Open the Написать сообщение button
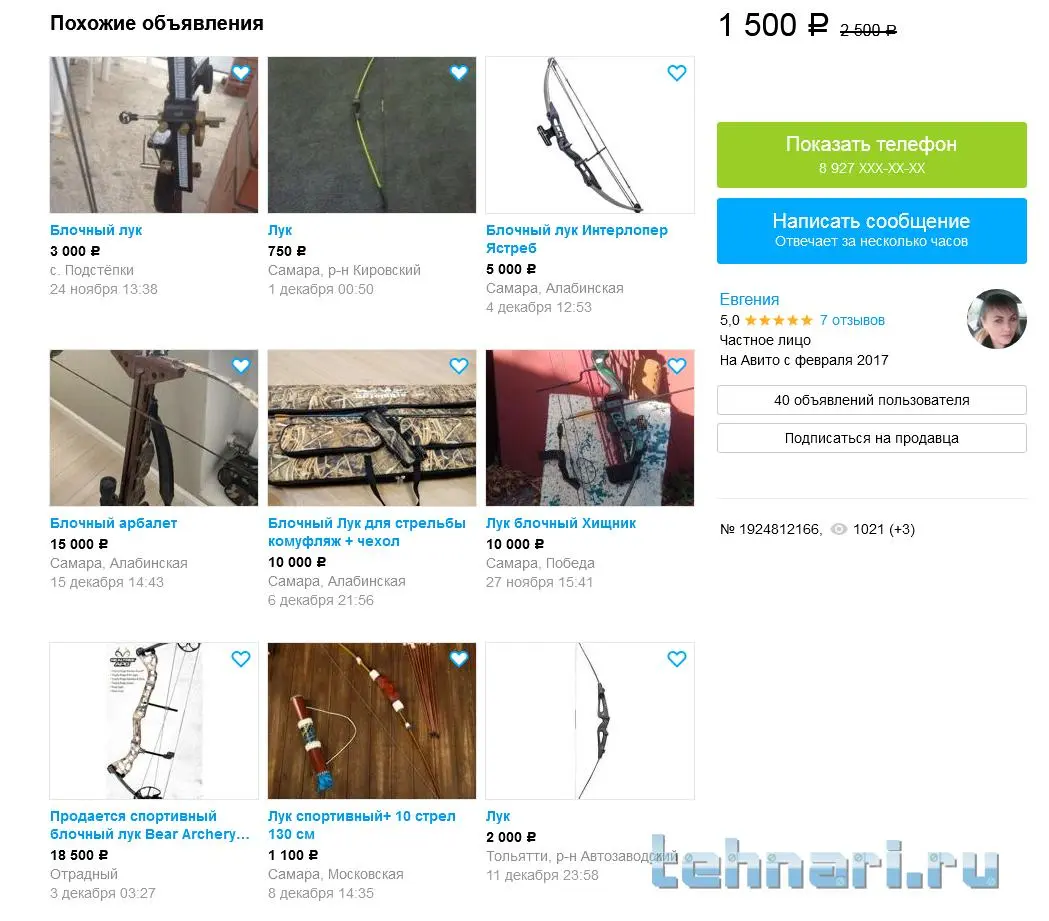The image size is (1049, 921). tap(872, 231)
